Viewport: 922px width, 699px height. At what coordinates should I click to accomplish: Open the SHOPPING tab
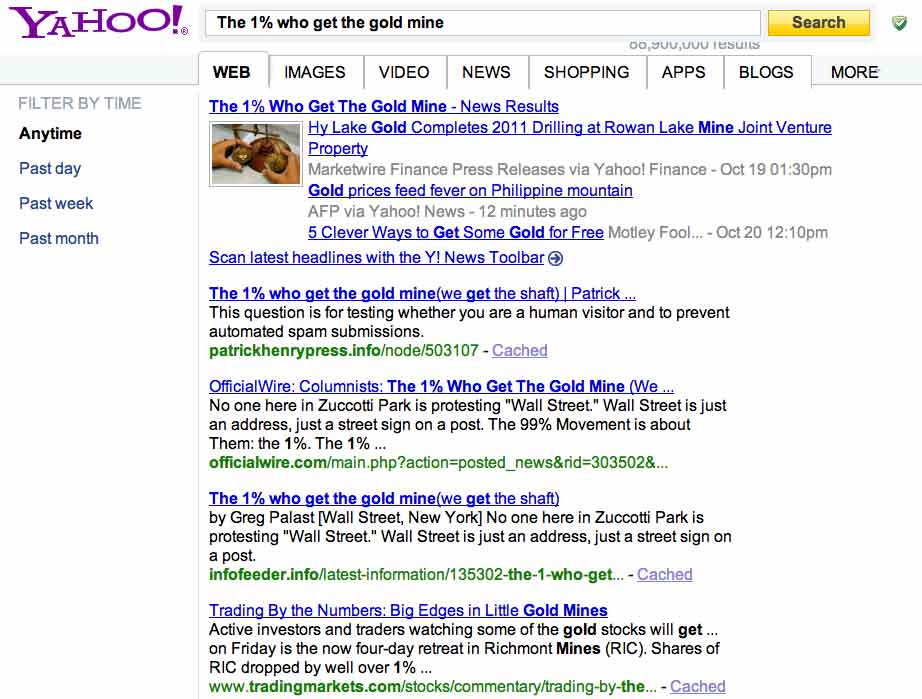point(587,72)
